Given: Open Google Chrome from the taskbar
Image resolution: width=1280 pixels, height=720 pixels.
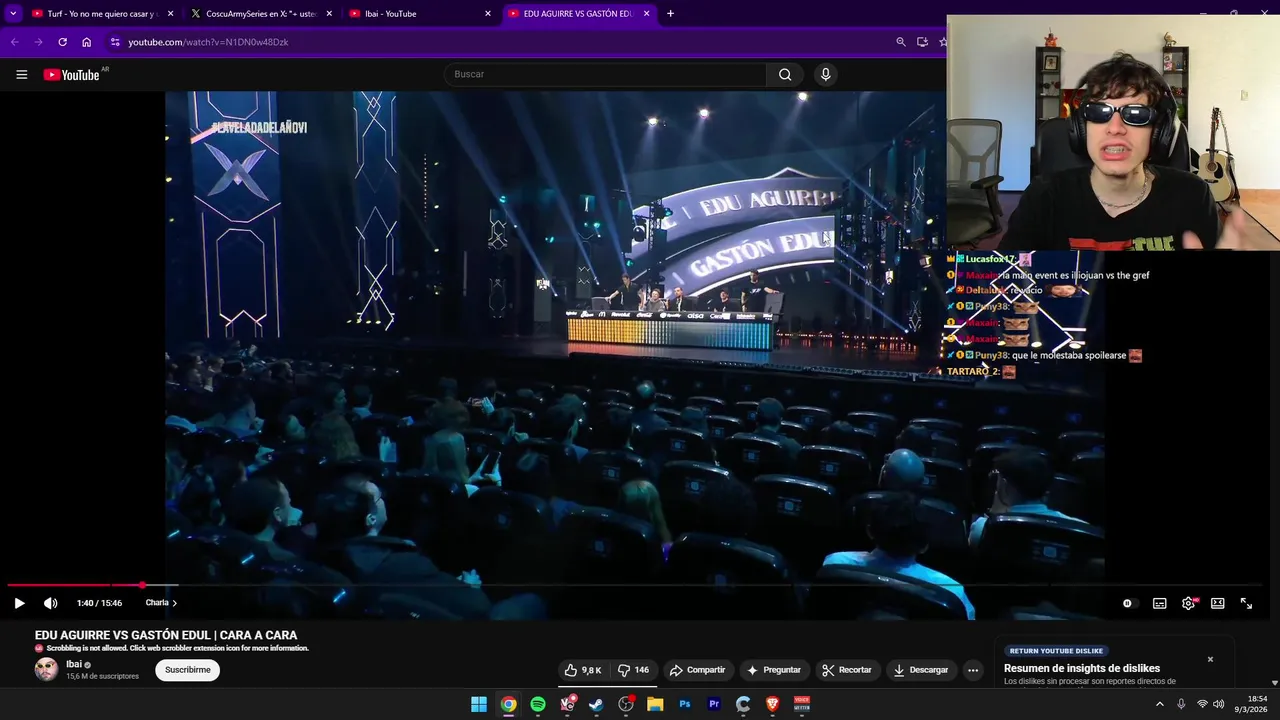Looking at the screenshot, I should click(x=508, y=704).
